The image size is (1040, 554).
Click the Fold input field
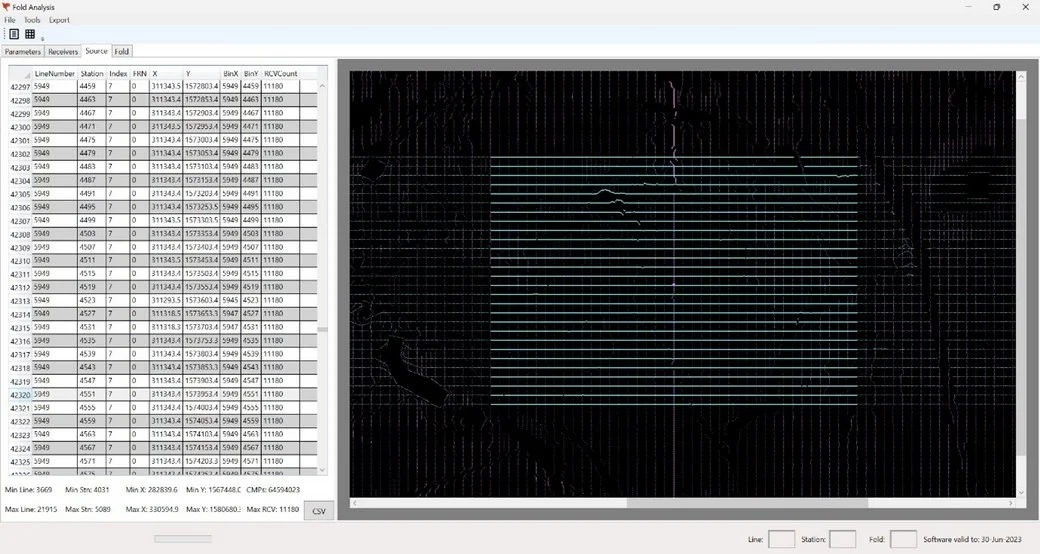point(903,539)
